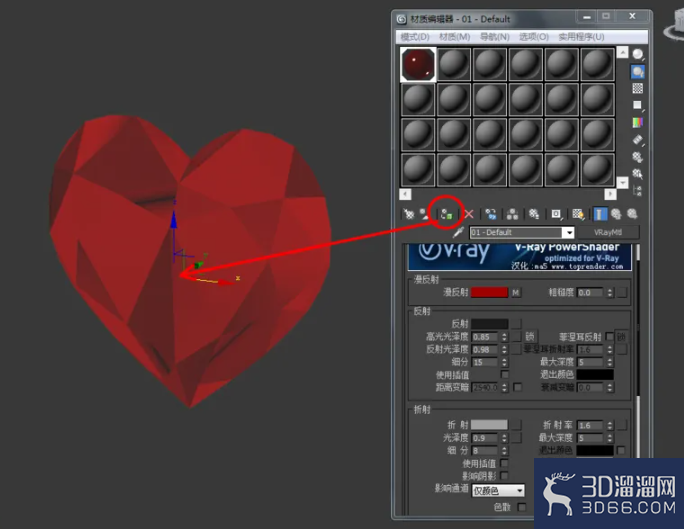Toggle reflection 使用插值 checkbox

tap(505, 375)
